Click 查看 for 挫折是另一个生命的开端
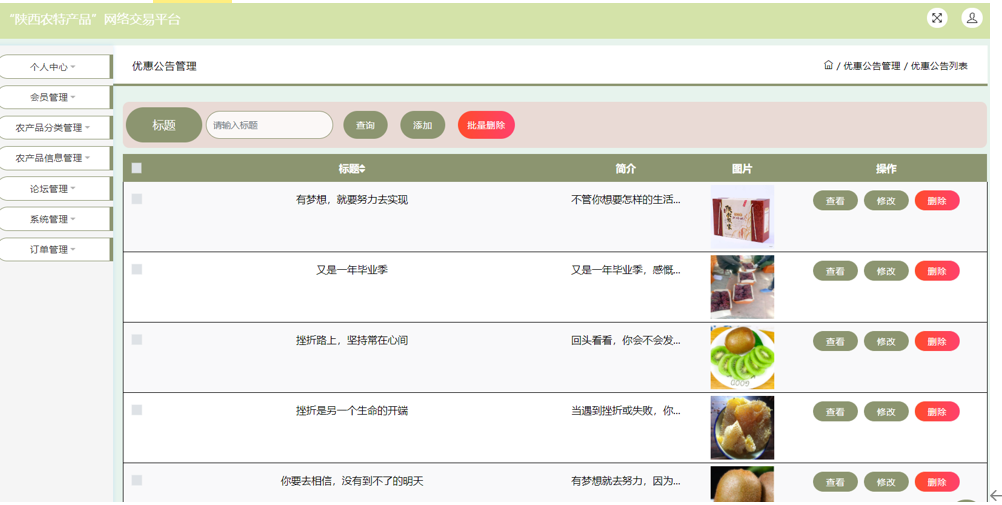 click(x=835, y=412)
